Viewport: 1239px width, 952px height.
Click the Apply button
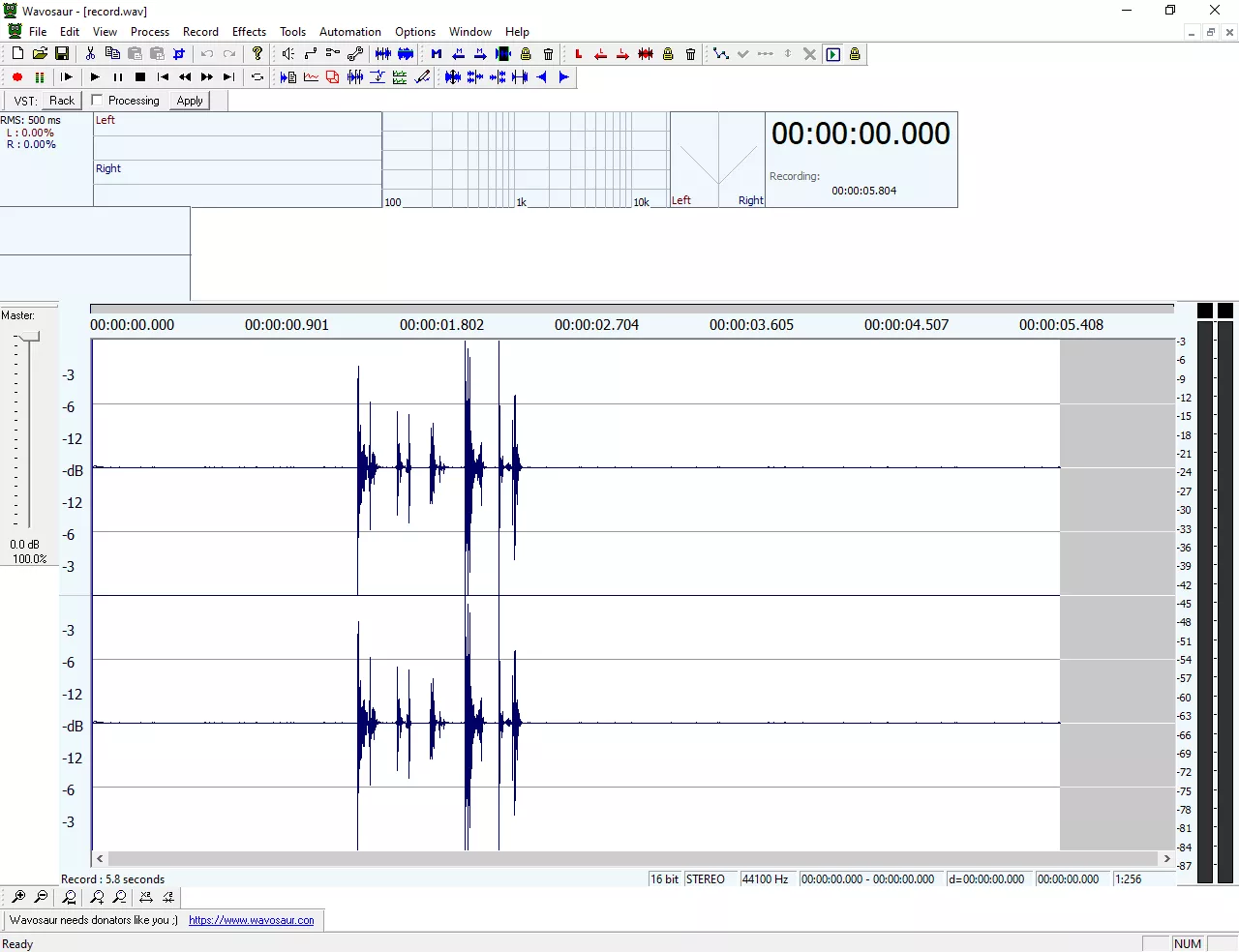[190, 101]
